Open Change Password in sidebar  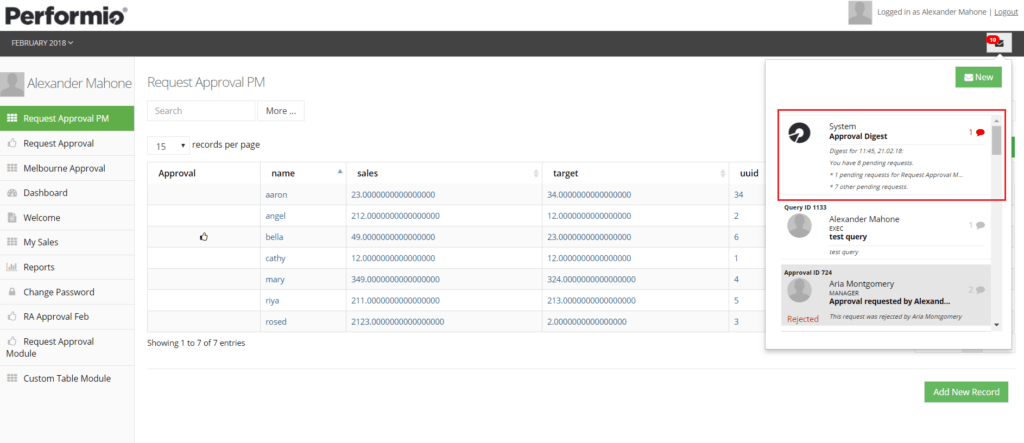(67, 292)
